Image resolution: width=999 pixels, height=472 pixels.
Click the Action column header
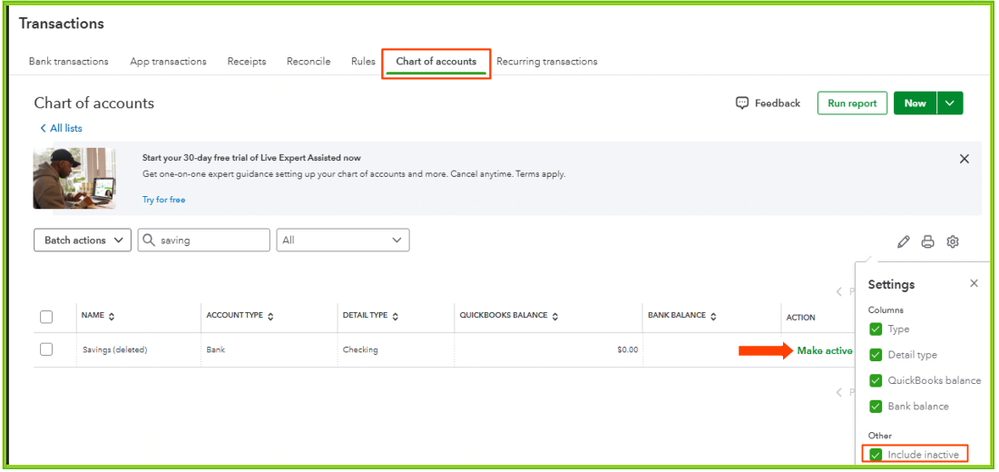pos(801,317)
